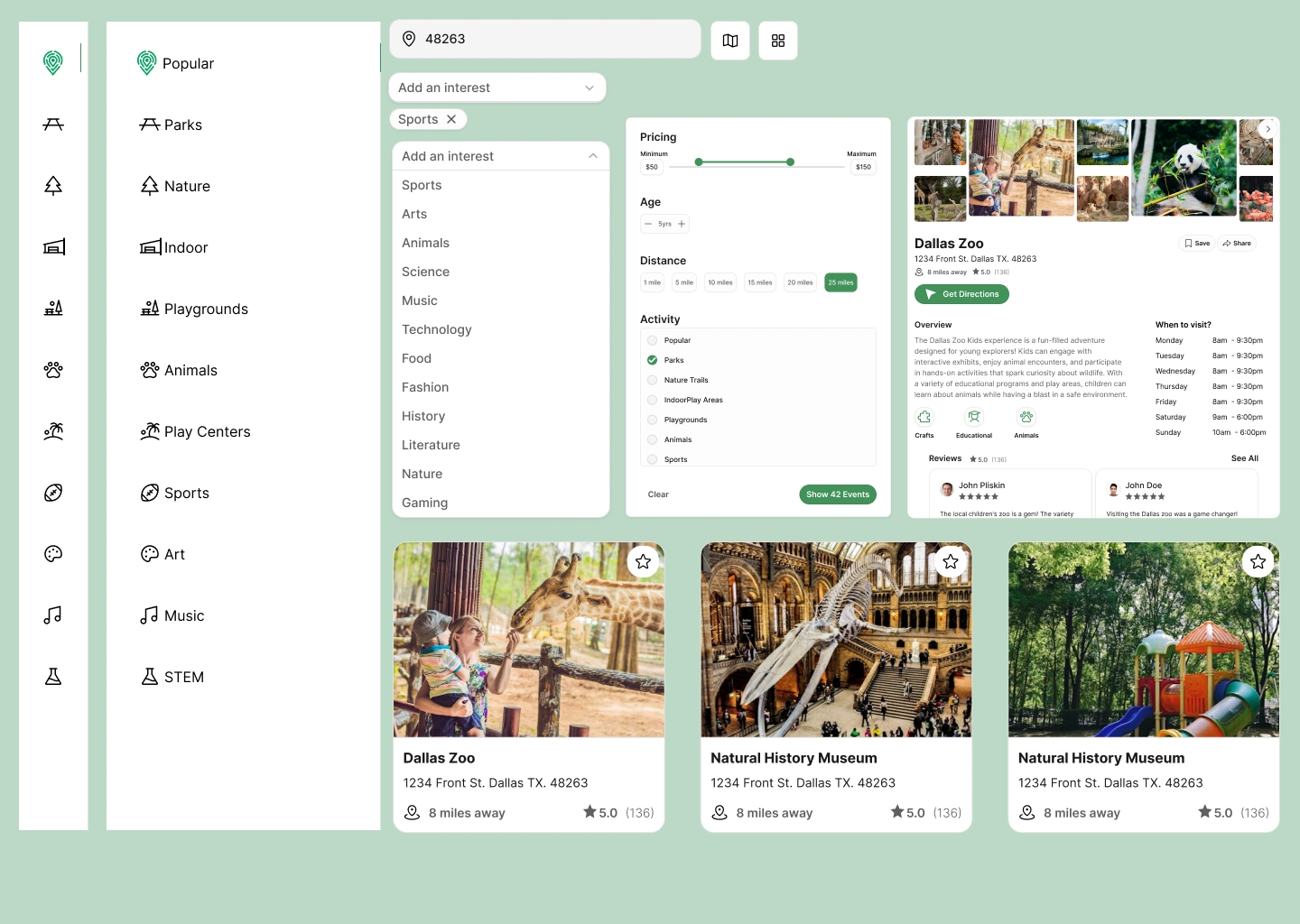Collapse the open Add an interest list
The height and width of the screenshot is (924, 1300).
point(501,156)
